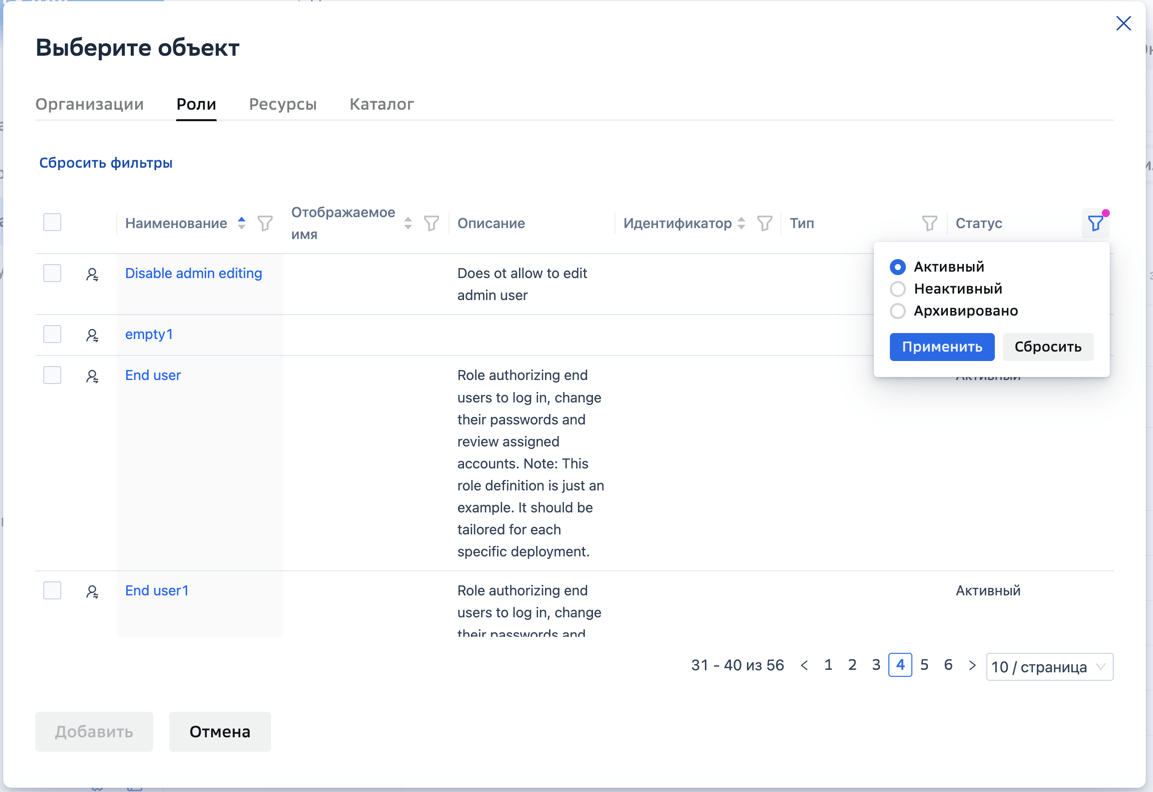Open the Отображаемое имя column filter
Viewport: 1153px width, 792px height.
point(432,223)
